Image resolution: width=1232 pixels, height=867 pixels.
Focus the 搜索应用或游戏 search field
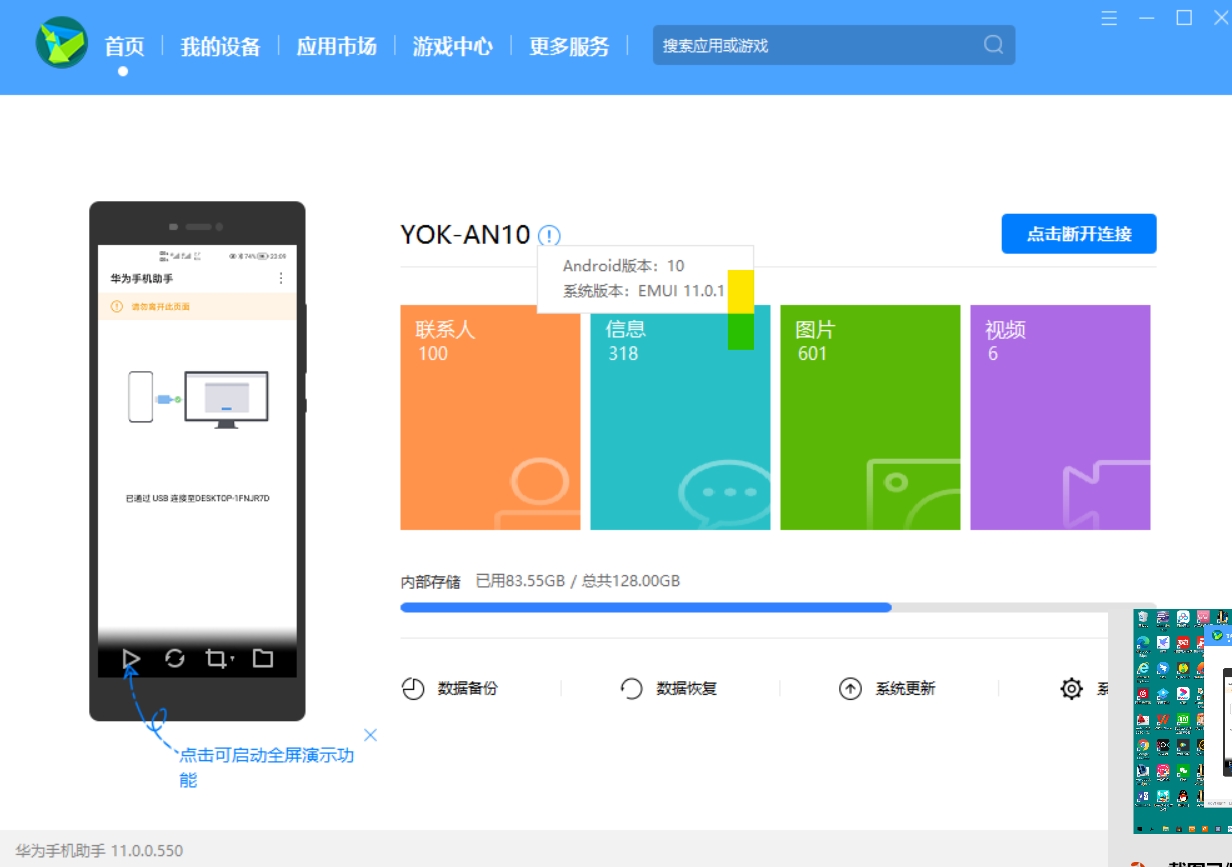834,45
